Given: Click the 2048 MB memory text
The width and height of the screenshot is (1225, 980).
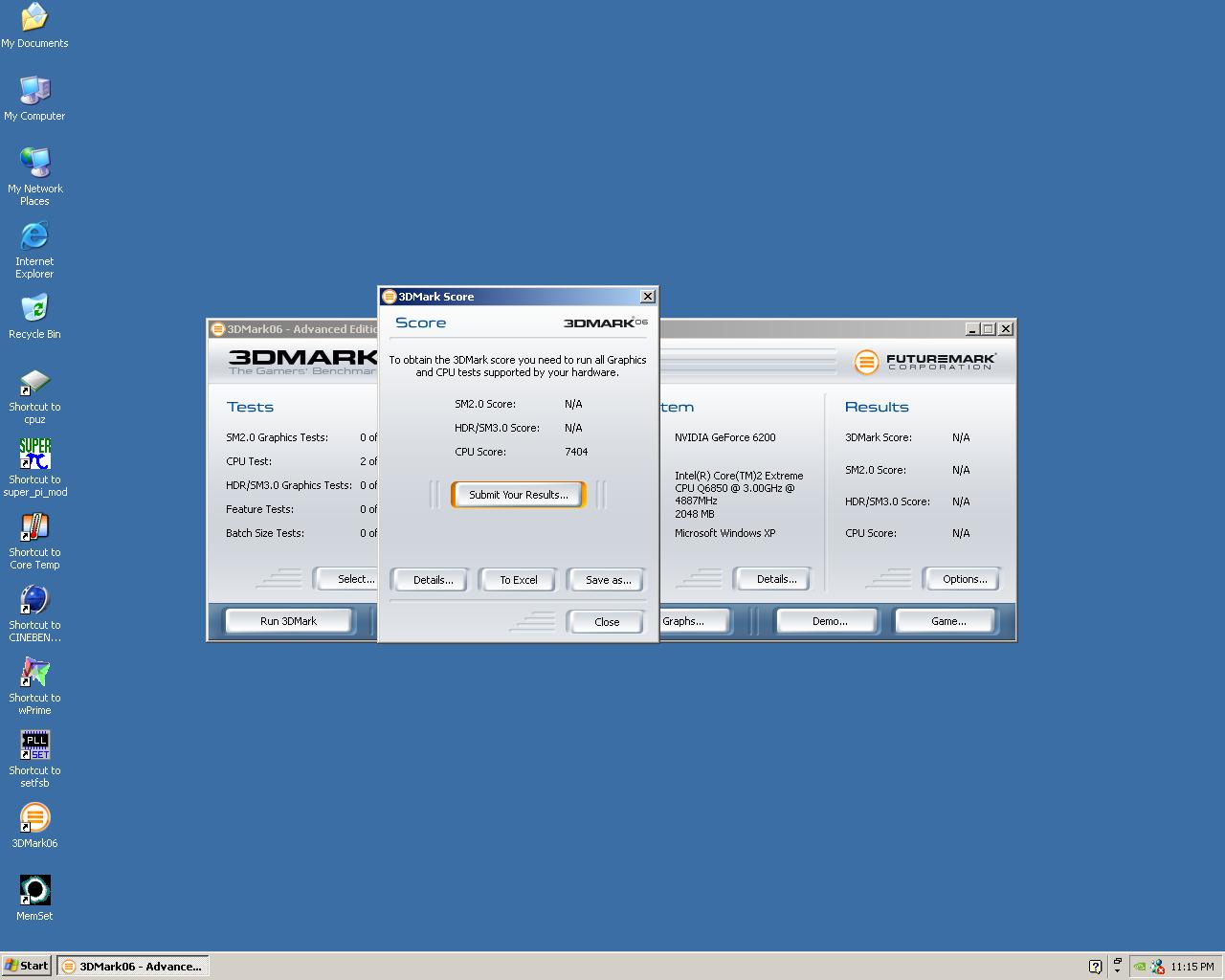Looking at the screenshot, I should pos(694,514).
